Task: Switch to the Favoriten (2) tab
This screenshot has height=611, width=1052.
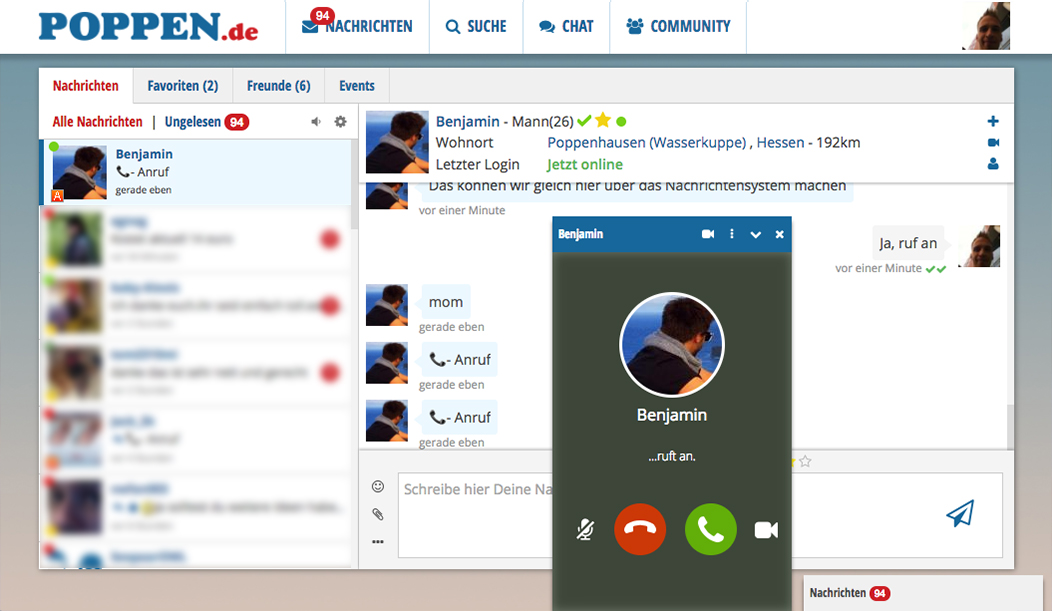Action: pyautogui.click(x=182, y=86)
